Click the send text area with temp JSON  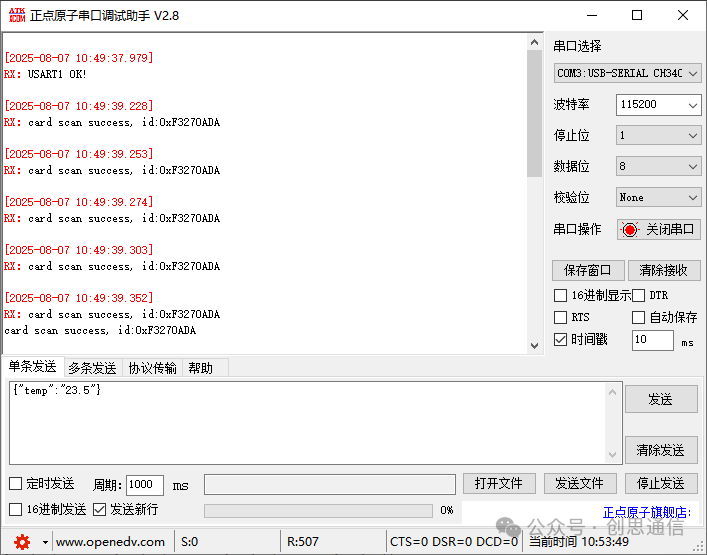(x=307, y=423)
